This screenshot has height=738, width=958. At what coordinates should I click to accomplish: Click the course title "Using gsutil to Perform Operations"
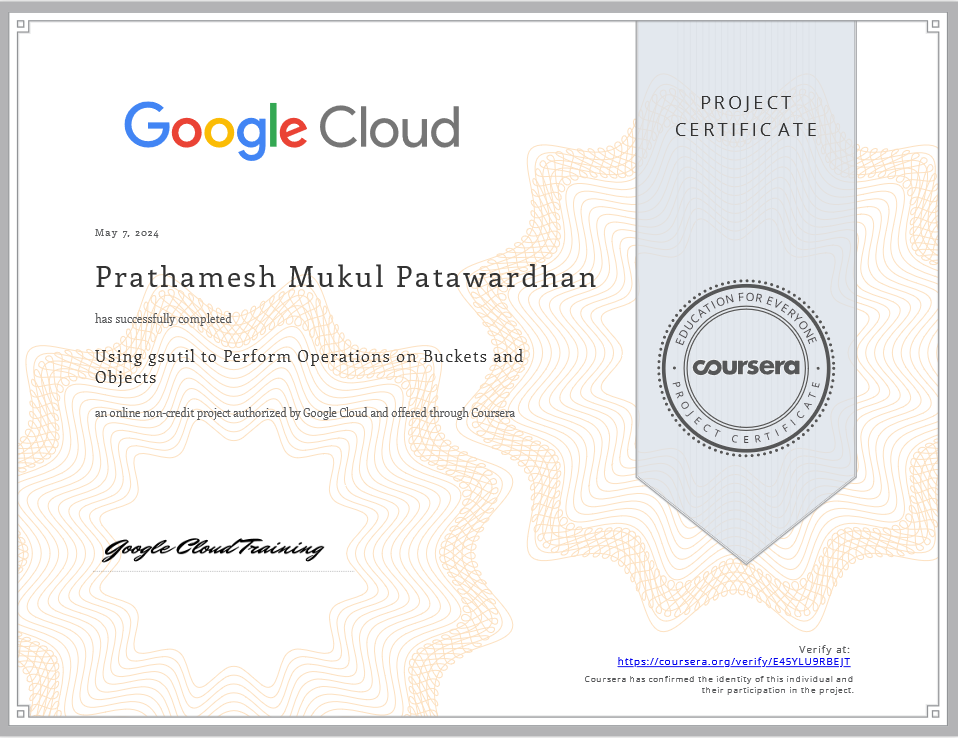coord(309,367)
